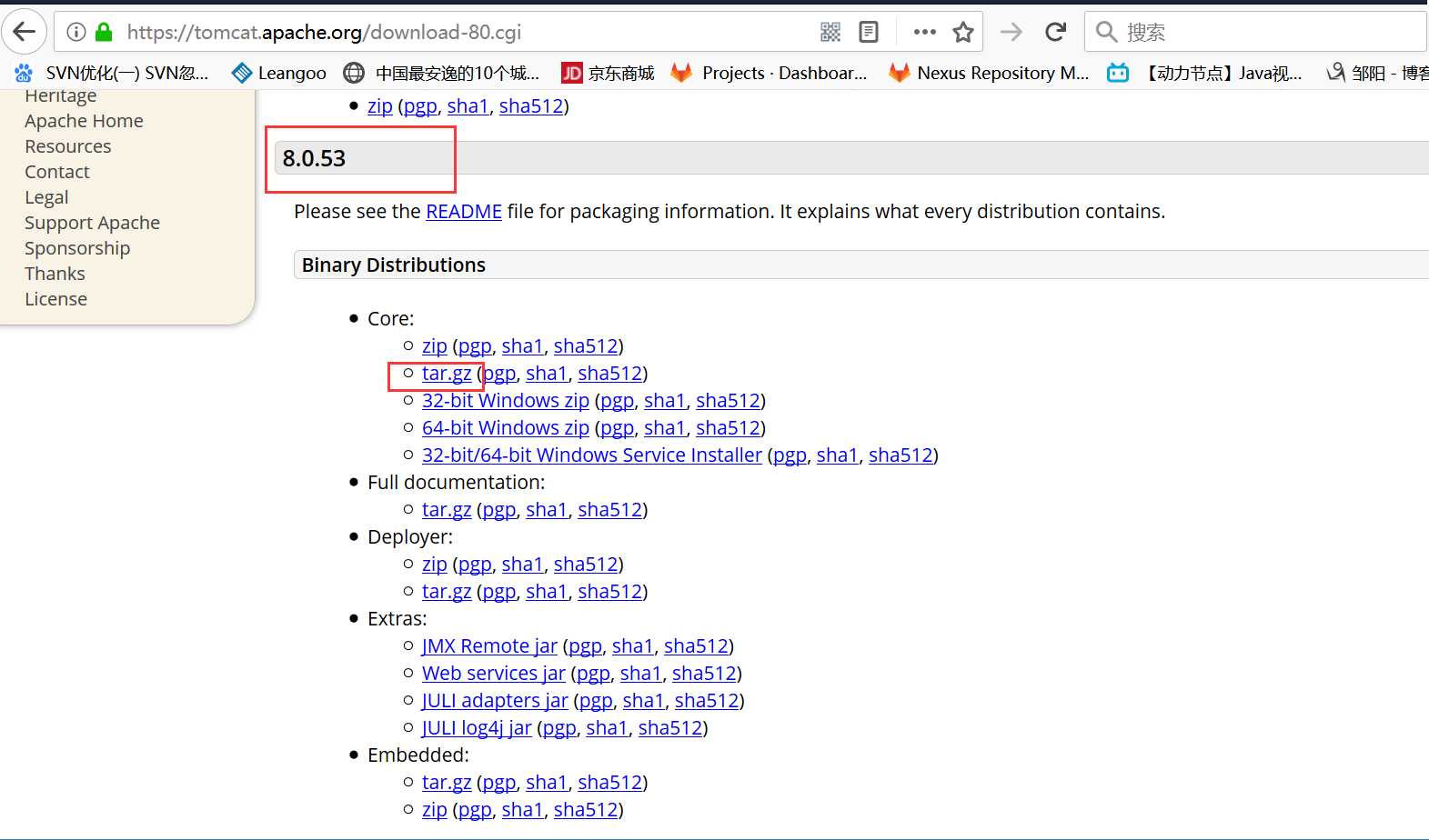This screenshot has width=1429, height=840.
Task: Open the QR code icon in address bar
Action: 830,32
